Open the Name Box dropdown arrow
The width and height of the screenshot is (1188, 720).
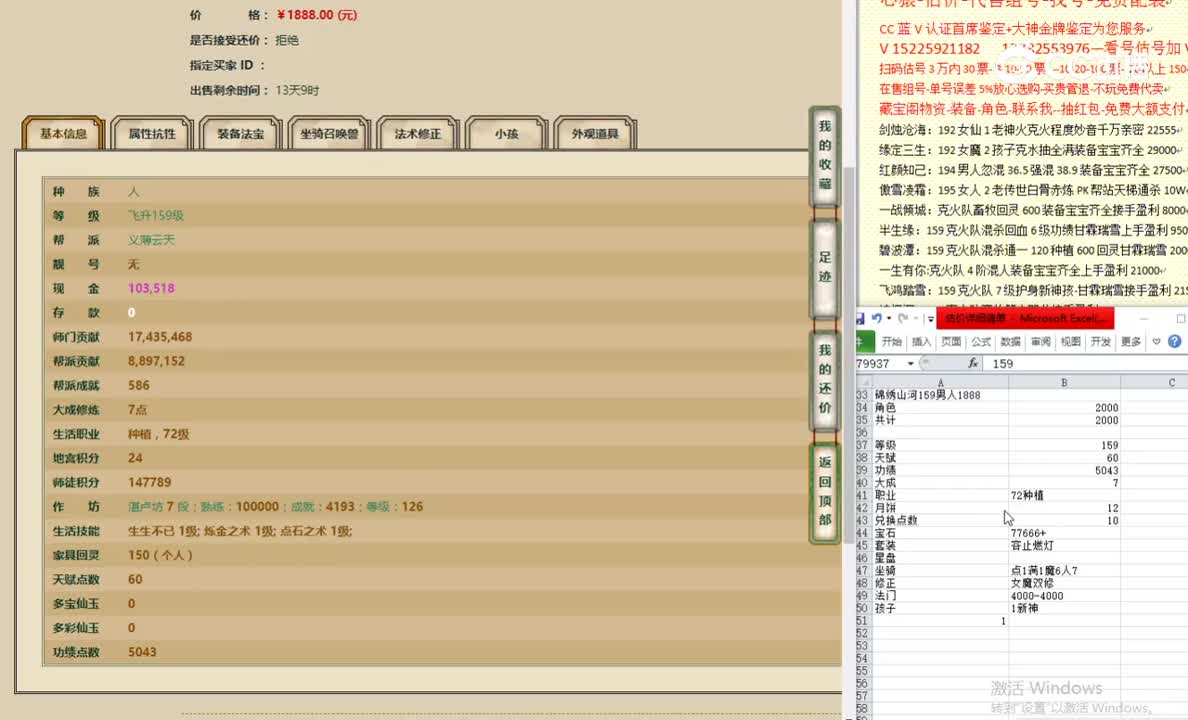click(x=910, y=364)
